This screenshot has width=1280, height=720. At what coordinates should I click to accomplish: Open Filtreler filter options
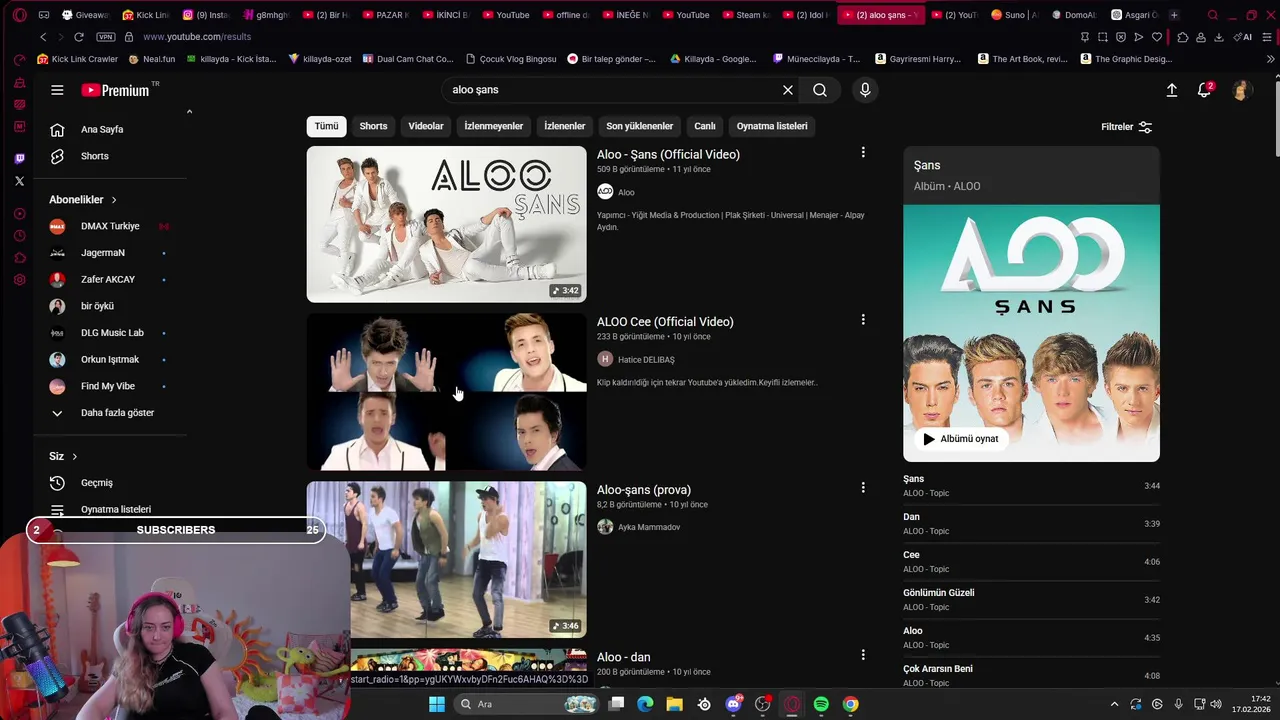pos(1127,127)
